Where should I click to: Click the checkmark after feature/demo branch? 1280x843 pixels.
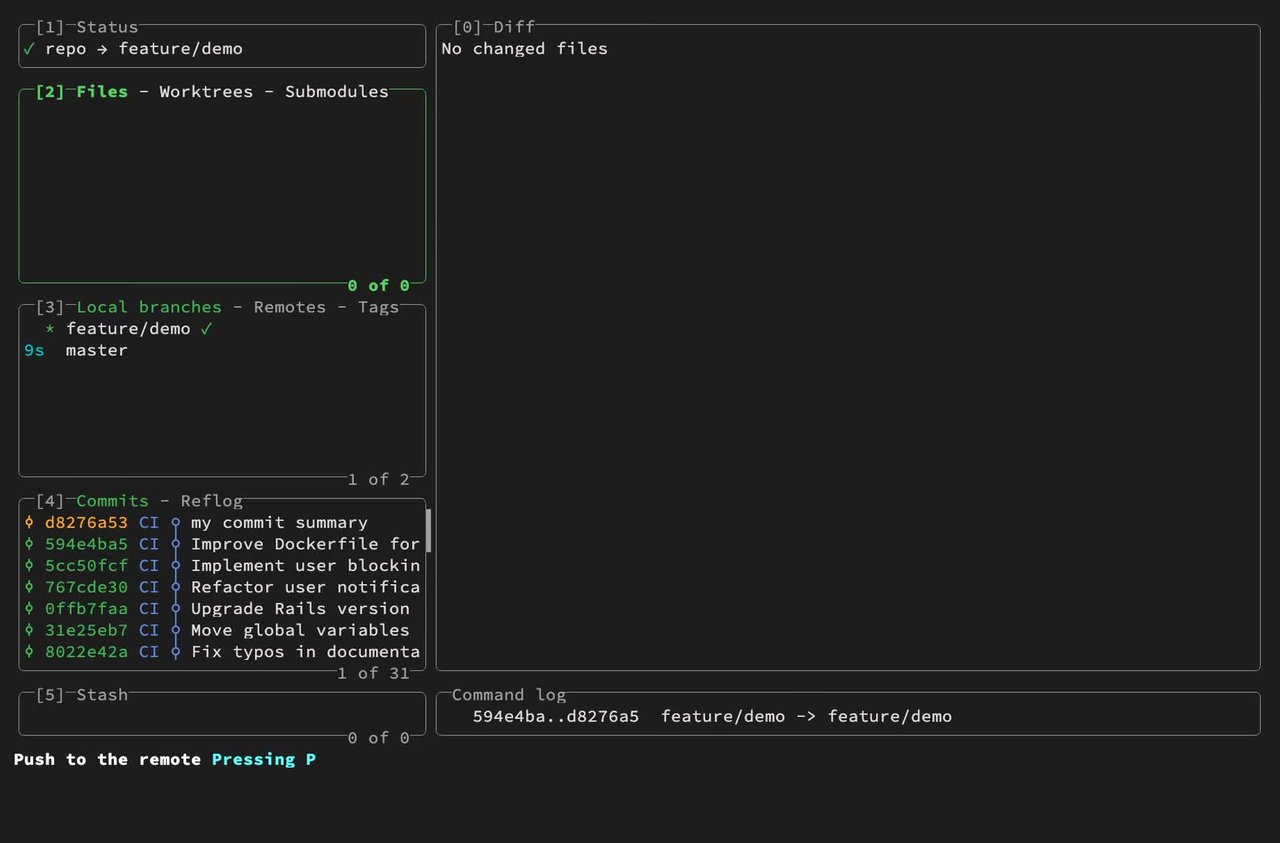pos(207,329)
